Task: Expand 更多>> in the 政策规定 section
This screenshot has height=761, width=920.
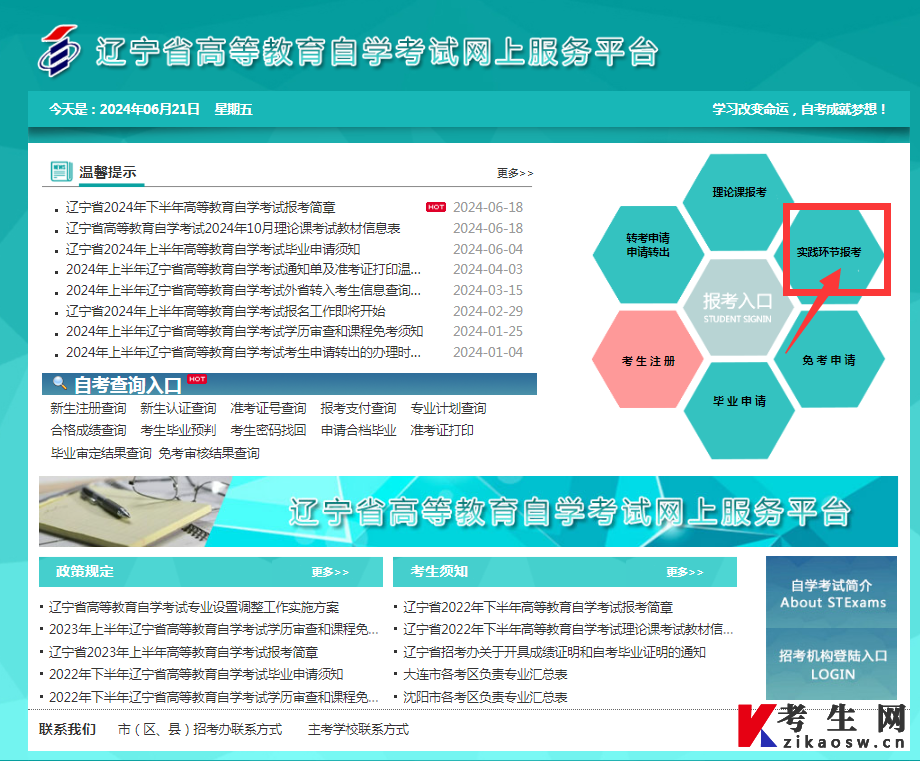Action: [330, 572]
